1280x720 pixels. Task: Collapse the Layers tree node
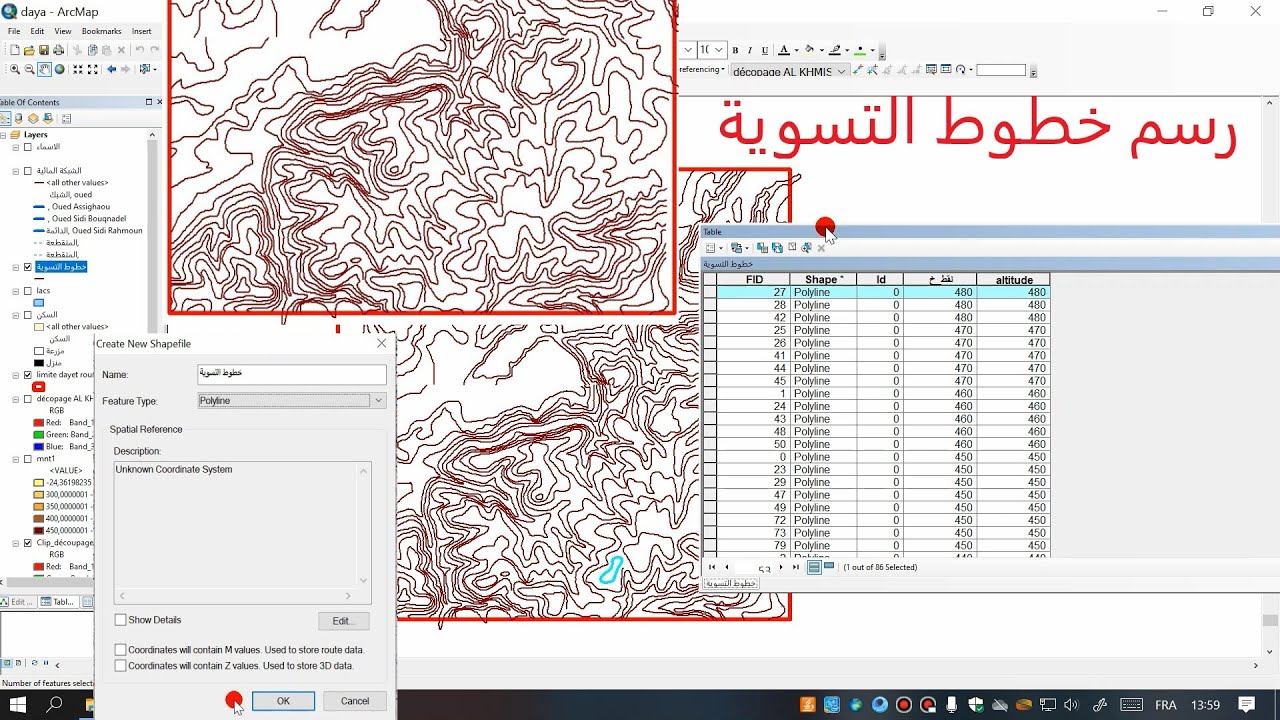click(4, 134)
